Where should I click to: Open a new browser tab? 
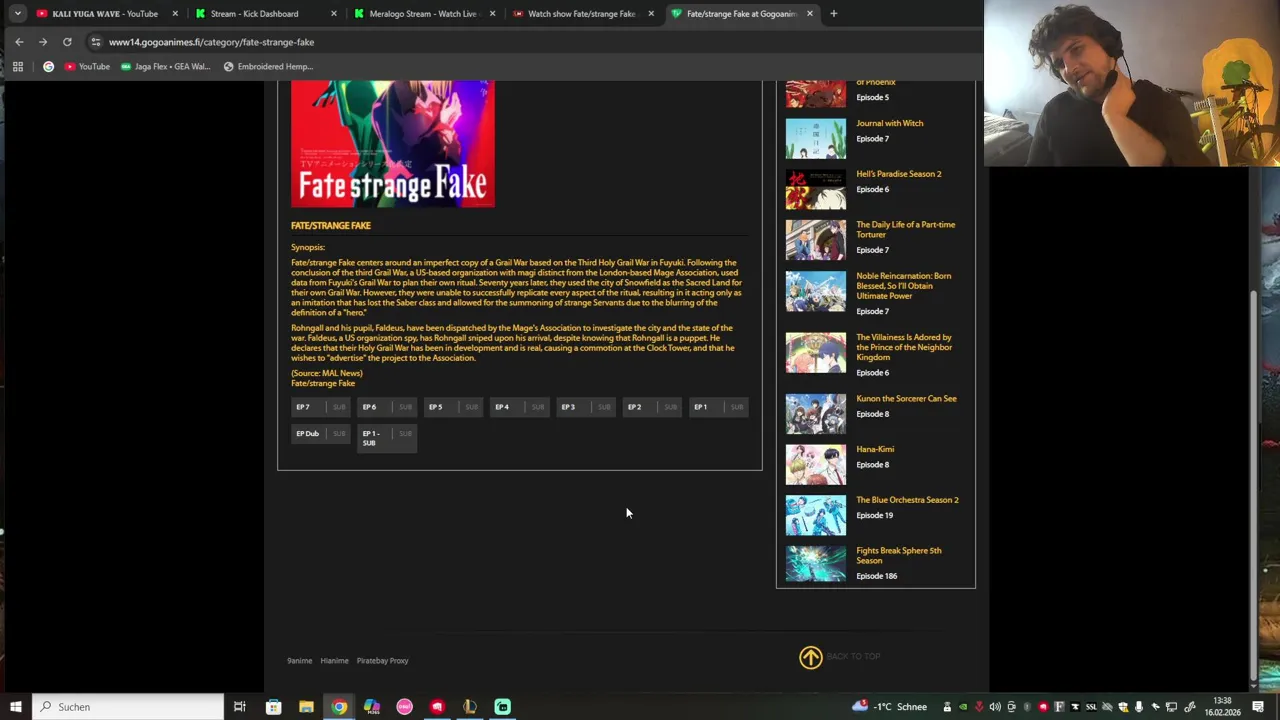coord(833,14)
